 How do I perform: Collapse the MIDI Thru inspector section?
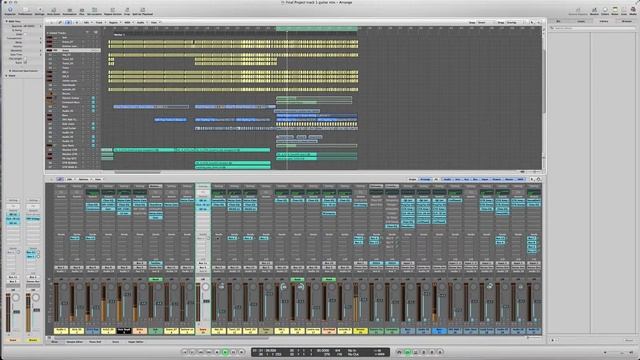tap(7, 21)
